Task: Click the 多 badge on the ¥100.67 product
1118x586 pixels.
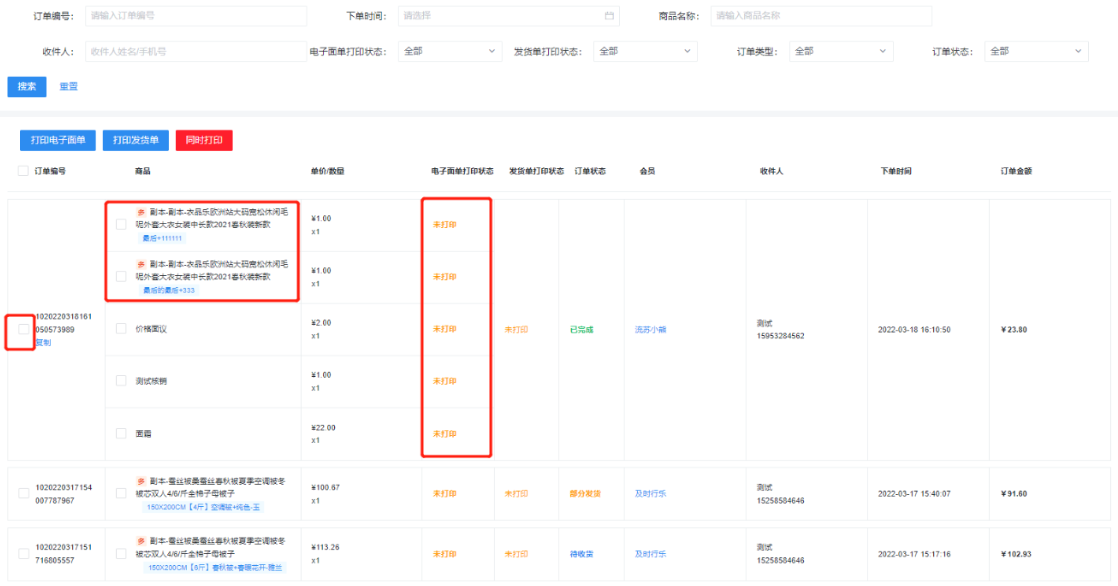Action: tap(141, 481)
